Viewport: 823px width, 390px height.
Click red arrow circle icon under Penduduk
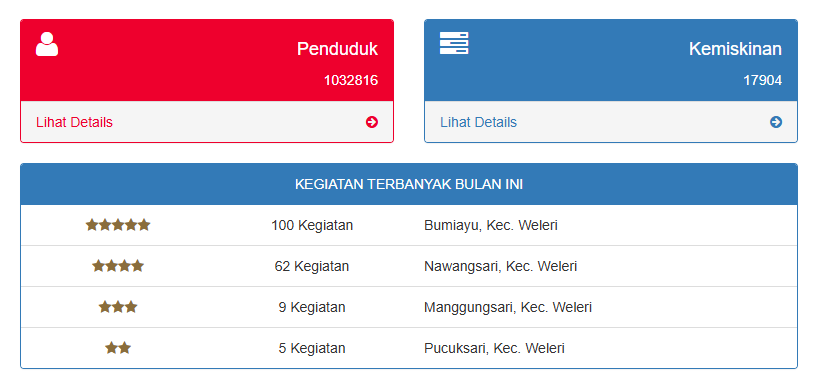(x=372, y=122)
